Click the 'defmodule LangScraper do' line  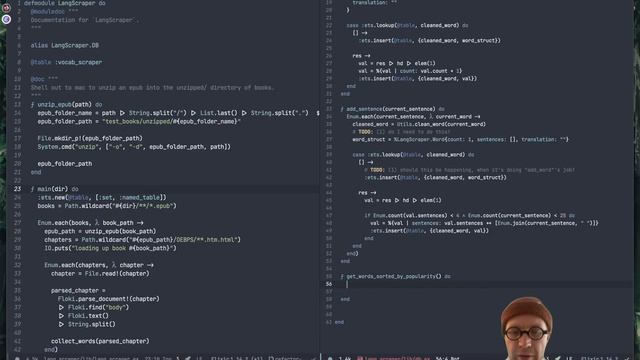point(64,3)
